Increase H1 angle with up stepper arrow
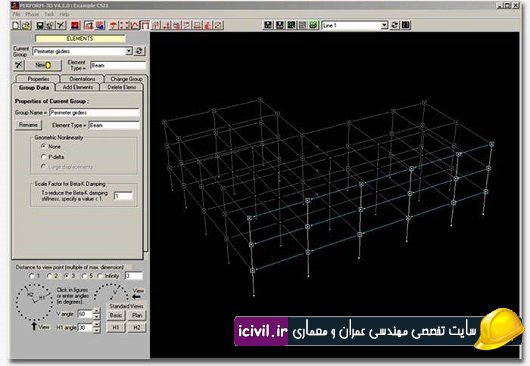 97,324
